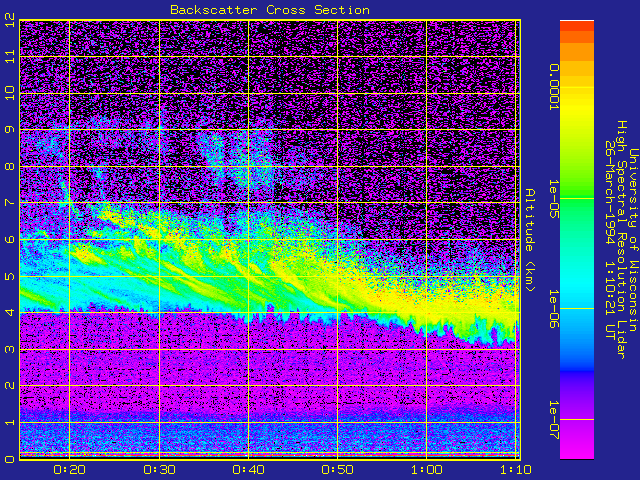
Task: Click the 'Backscatter Cross Section' title
Action: (x=270, y=10)
